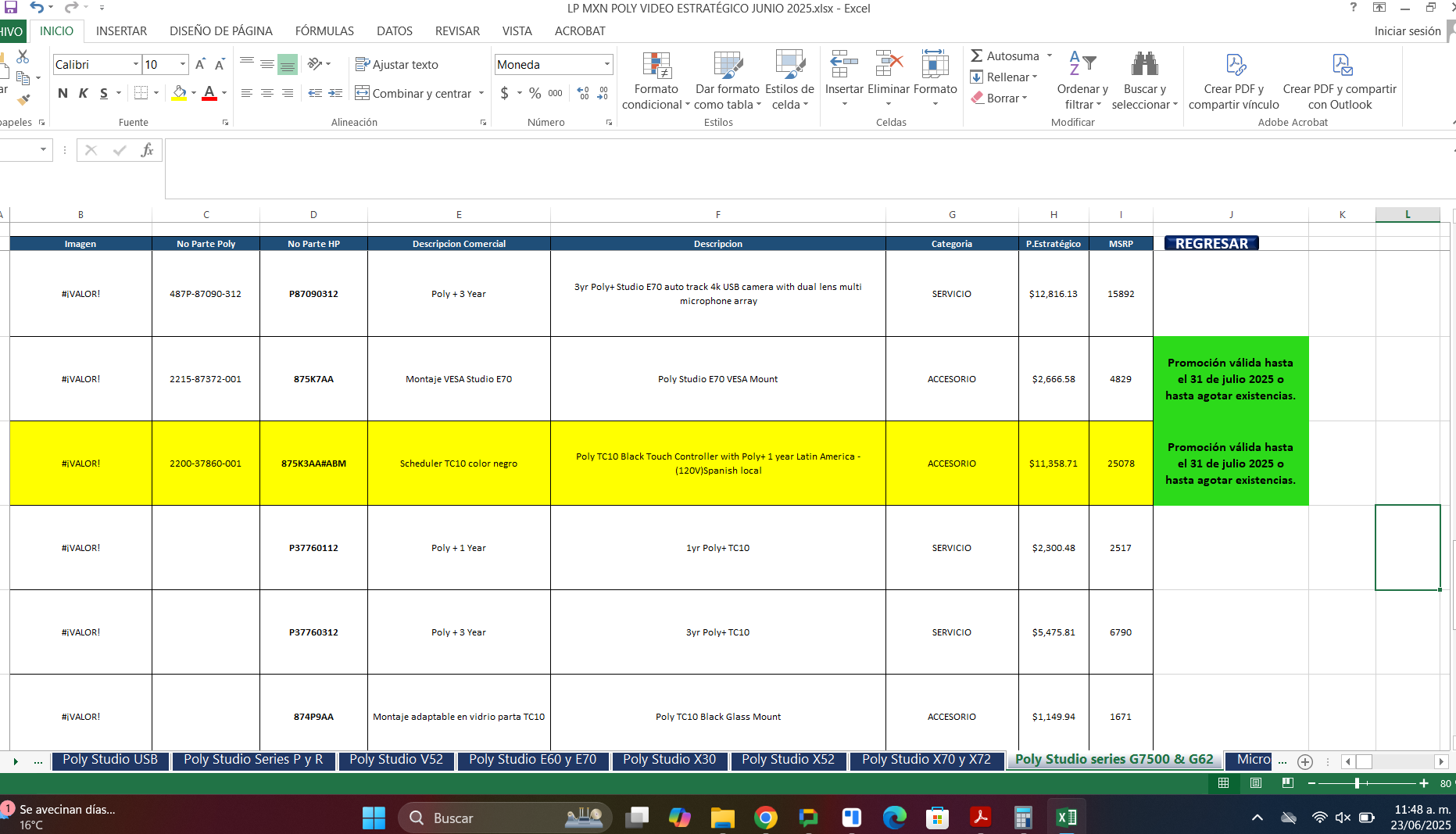Open Ordenar y filtrar menu

pyautogui.click(x=1082, y=81)
